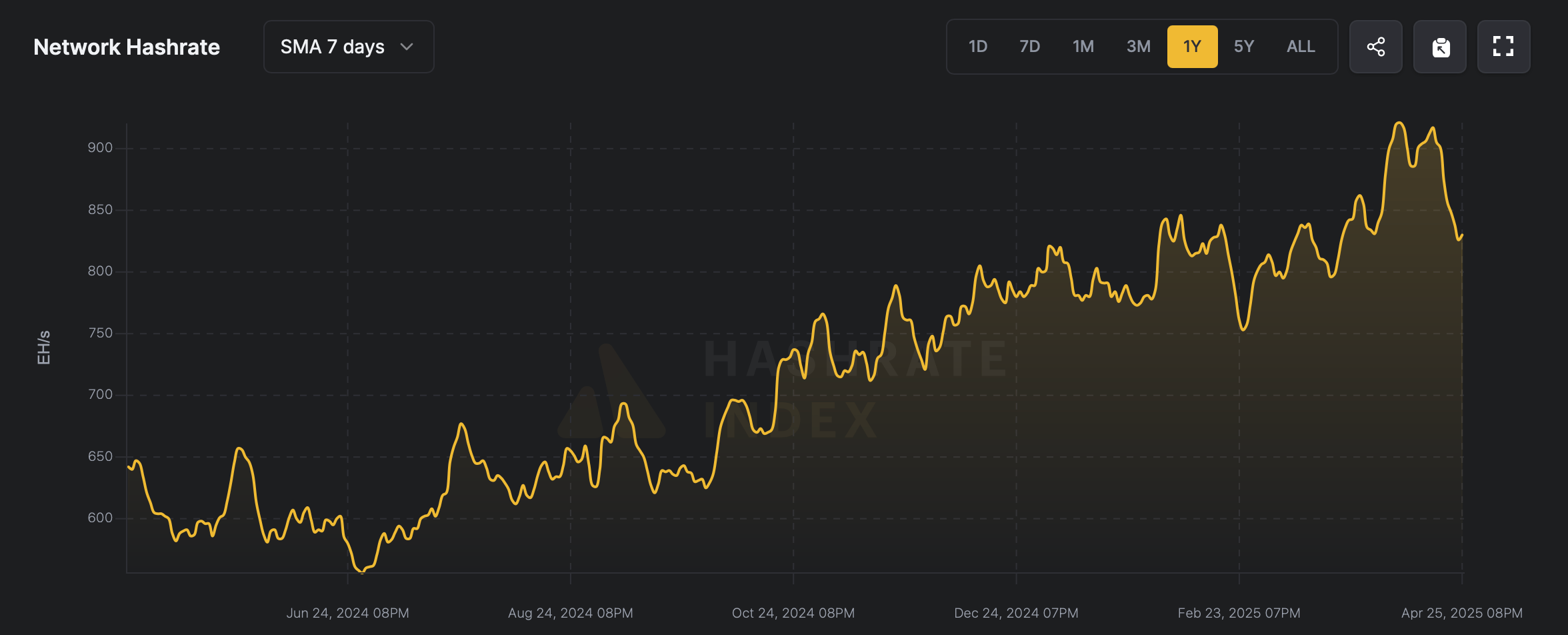Click the Jun 24, 2024 08PM axis label

347,612
